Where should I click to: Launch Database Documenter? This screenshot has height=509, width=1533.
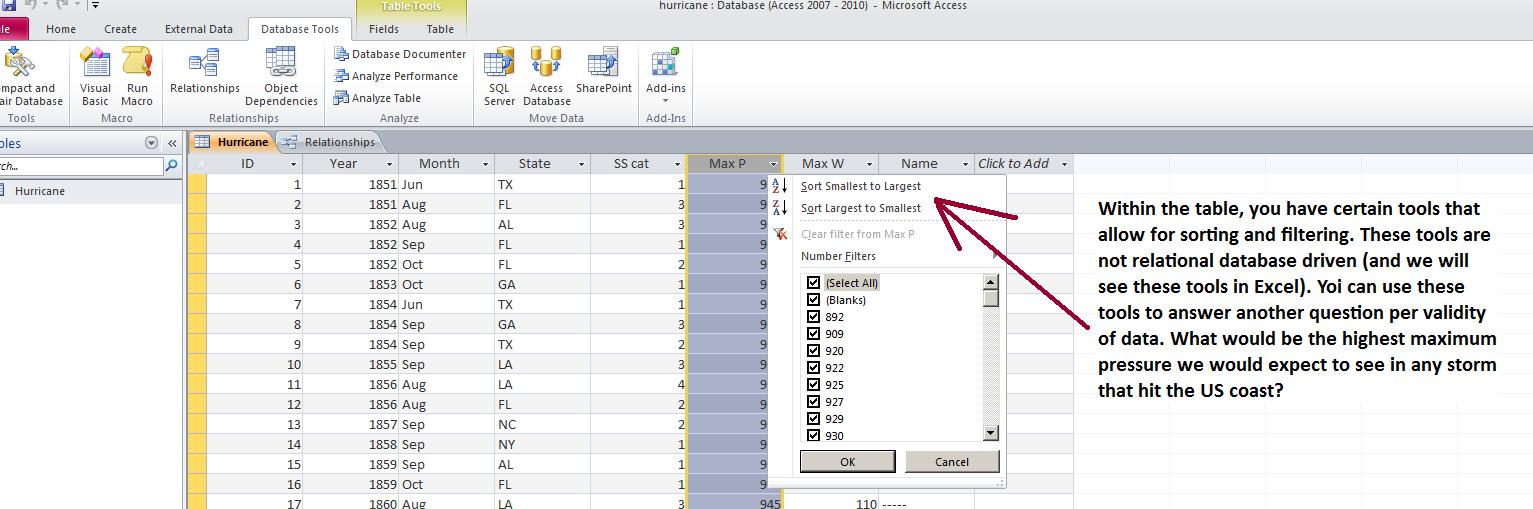(400, 54)
